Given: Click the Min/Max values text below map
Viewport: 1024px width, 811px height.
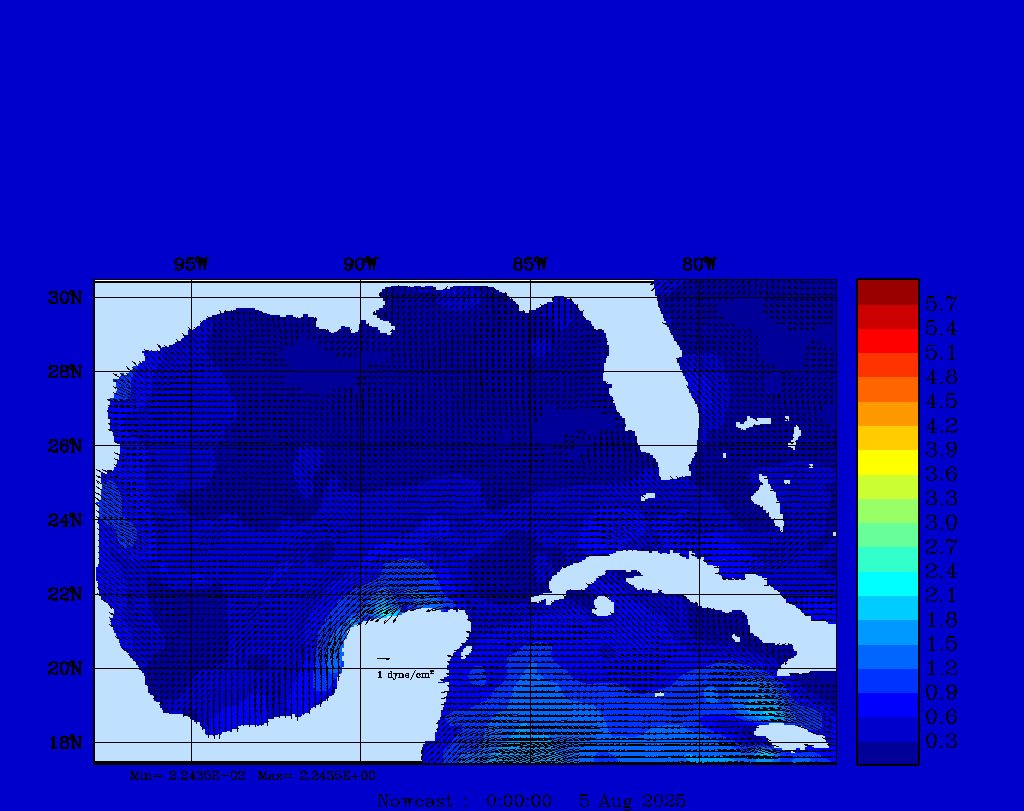Looking at the screenshot, I should [253, 775].
